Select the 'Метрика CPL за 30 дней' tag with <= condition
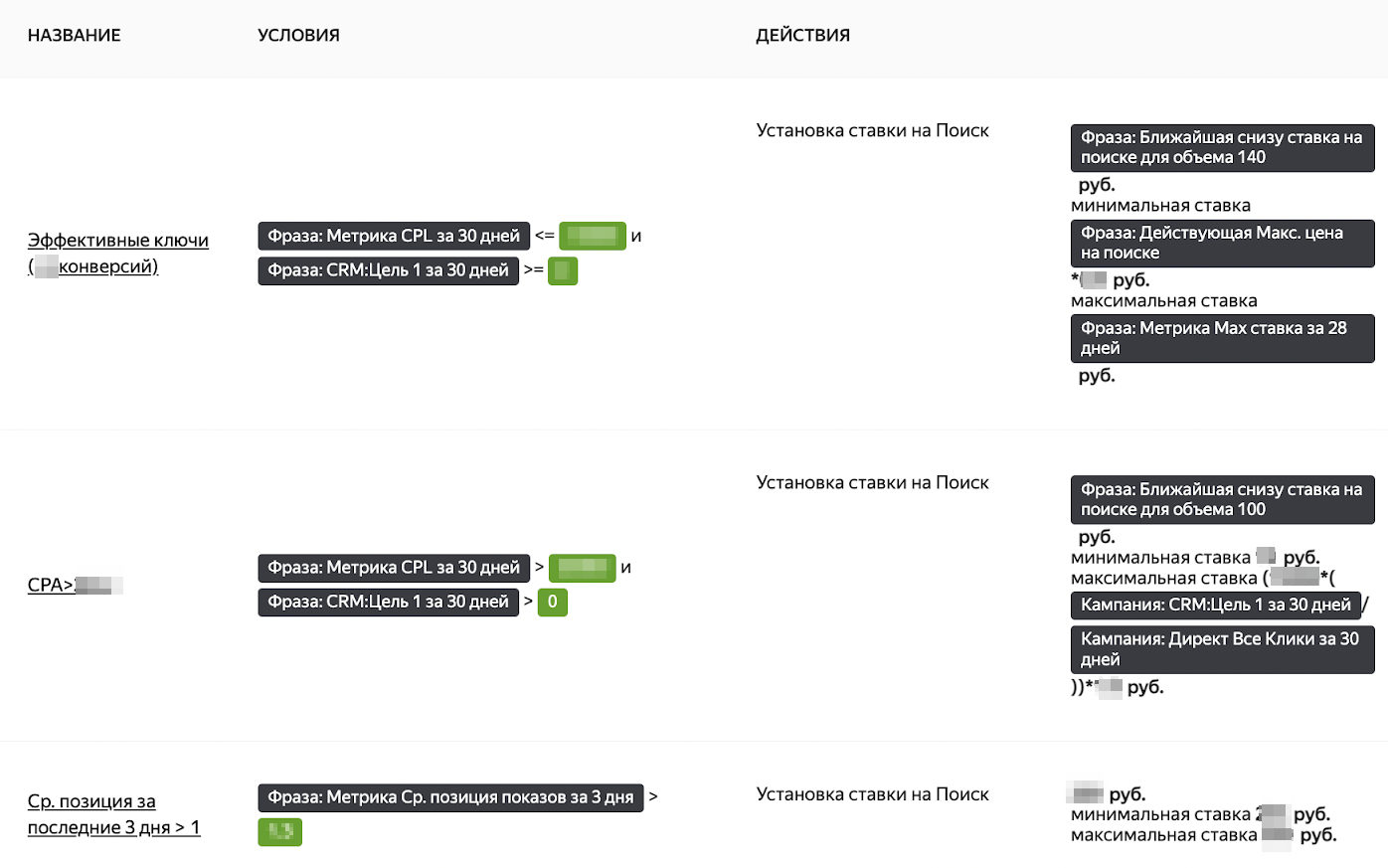Screen dimensions: 1388x868 (x=394, y=236)
